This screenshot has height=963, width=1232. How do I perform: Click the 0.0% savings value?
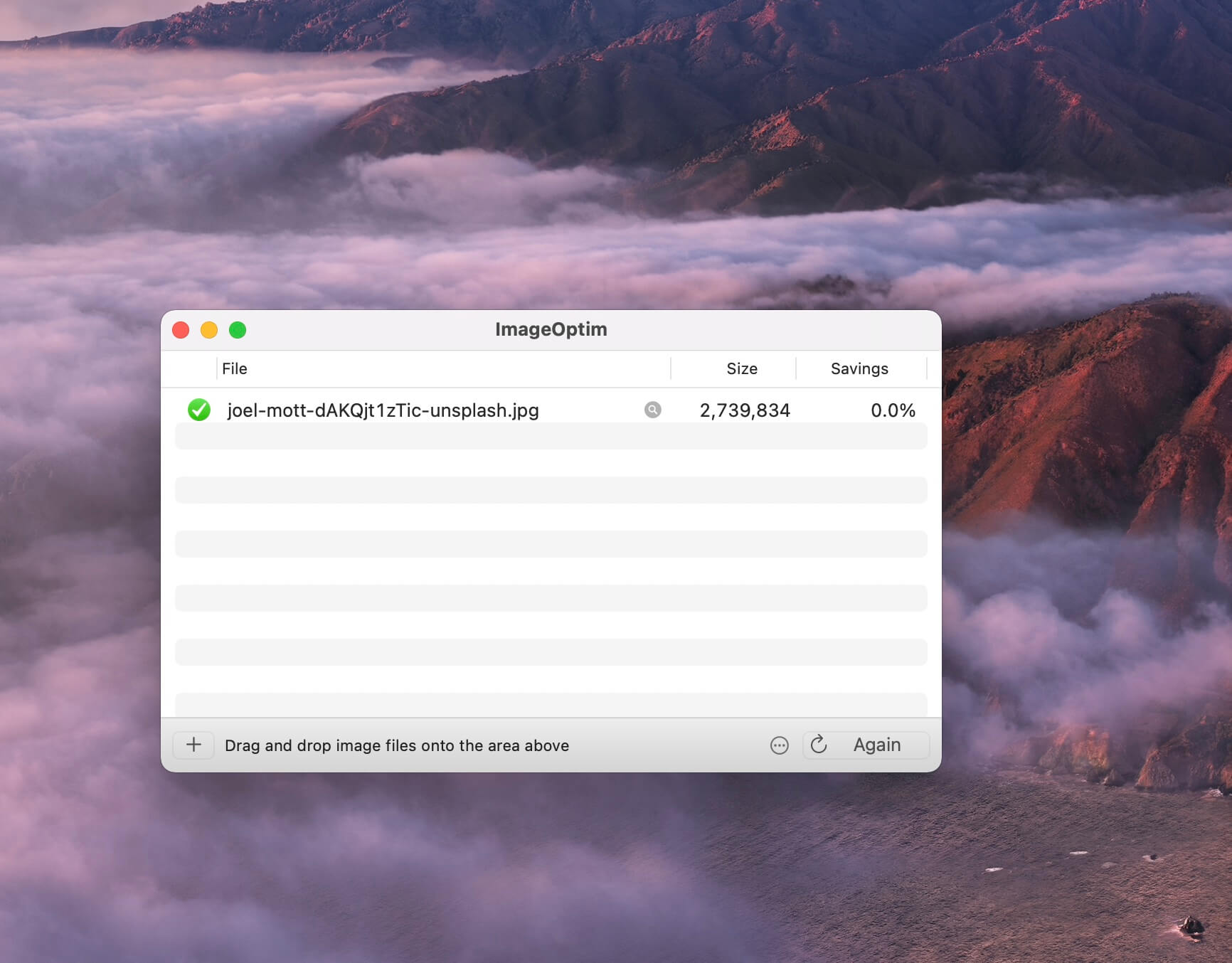(893, 410)
